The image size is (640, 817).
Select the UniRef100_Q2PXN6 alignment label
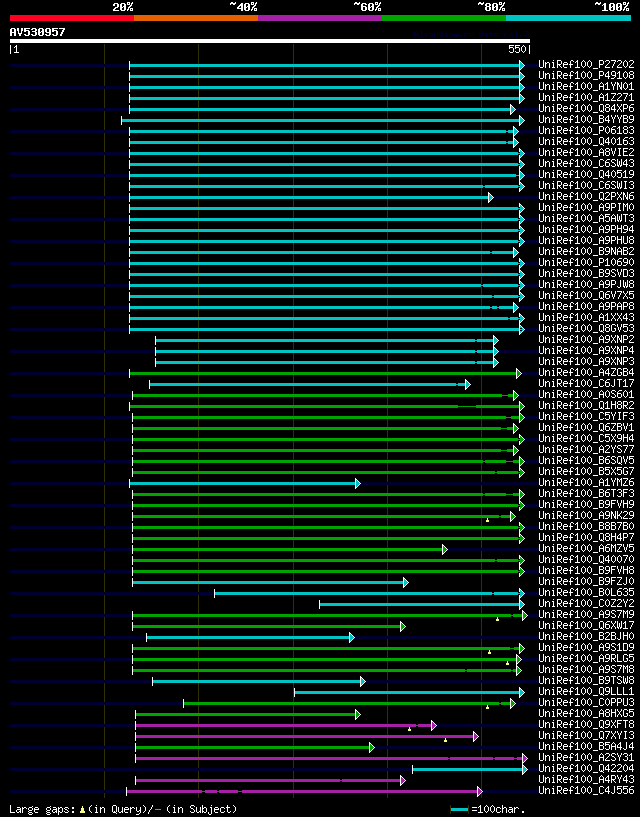point(586,196)
